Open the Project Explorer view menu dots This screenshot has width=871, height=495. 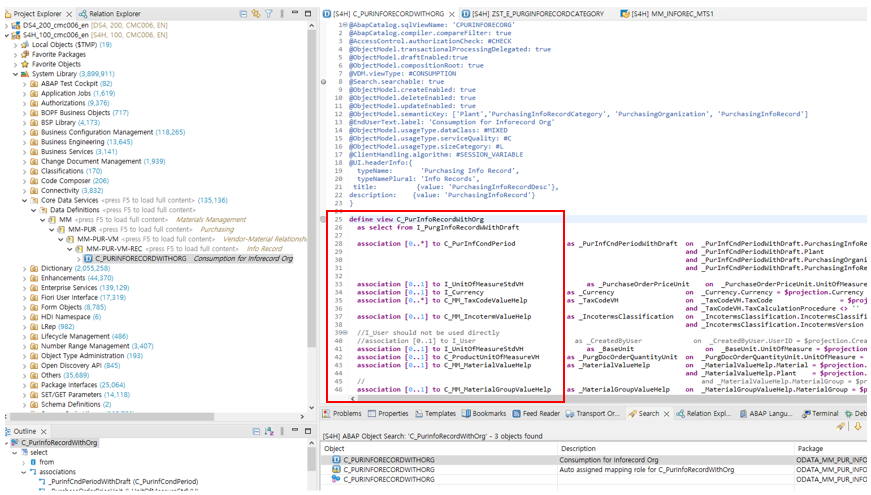(x=282, y=13)
